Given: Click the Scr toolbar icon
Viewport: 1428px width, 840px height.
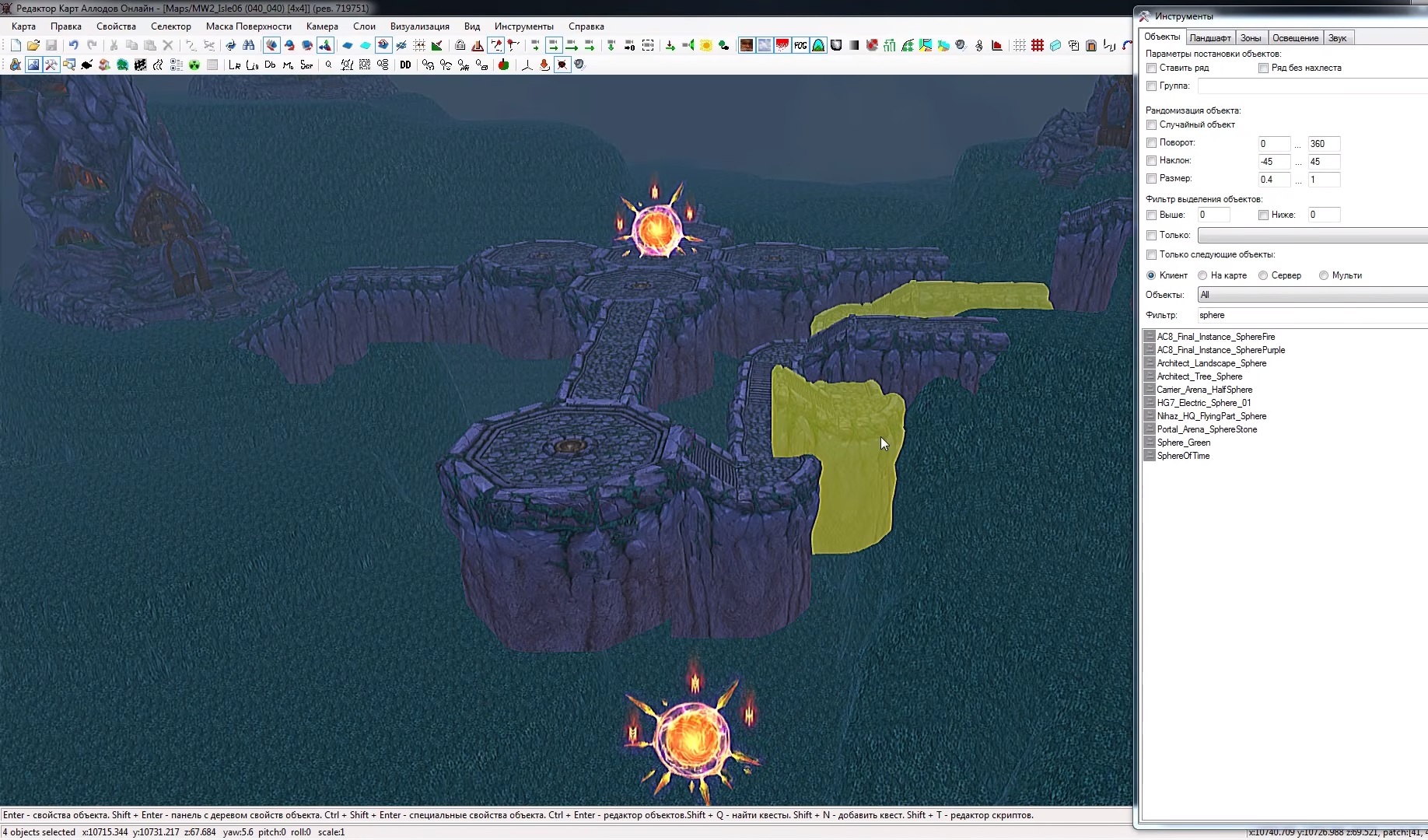Looking at the screenshot, I should [306, 65].
